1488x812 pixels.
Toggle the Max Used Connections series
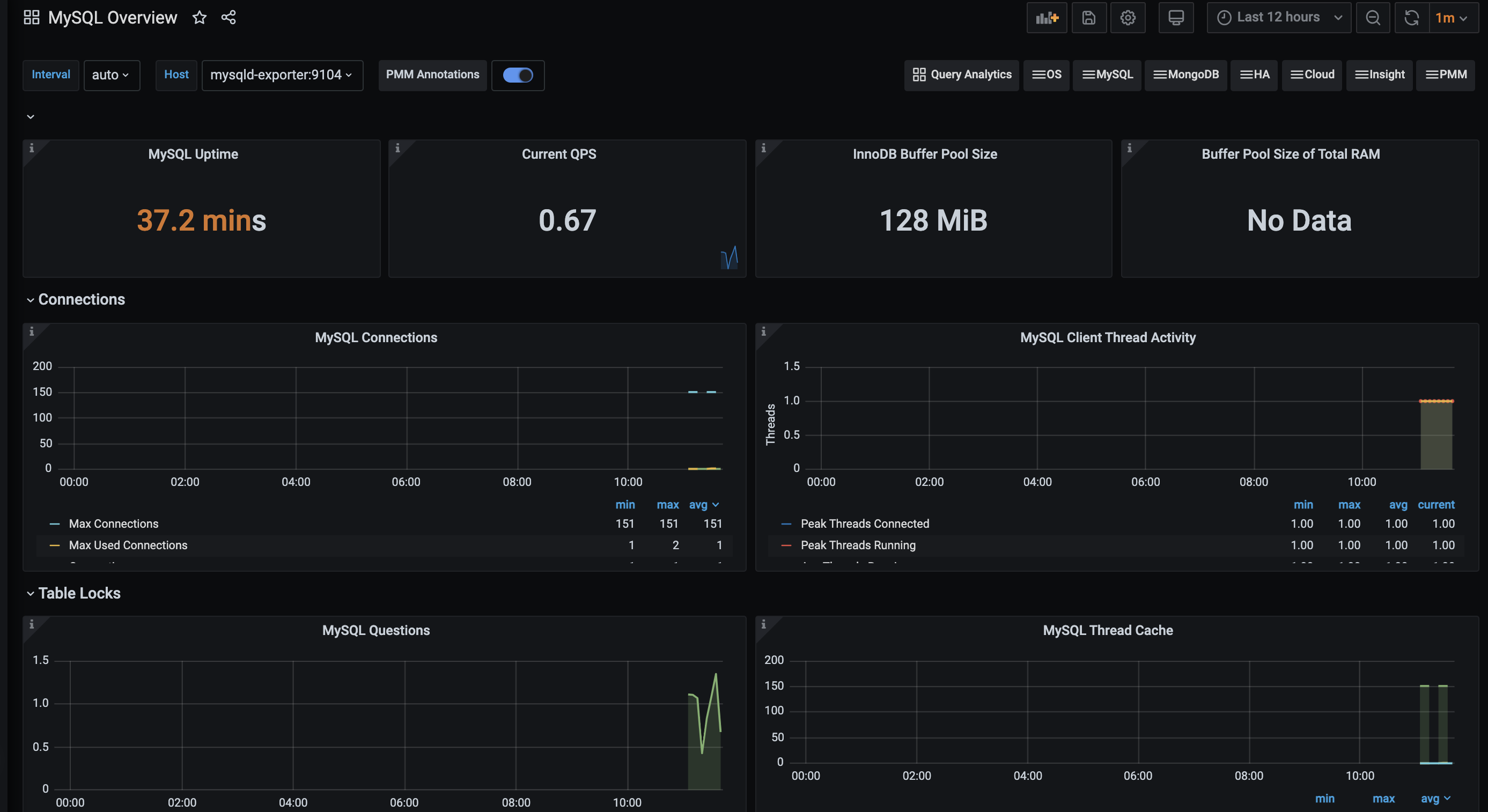(x=128, y=545)
